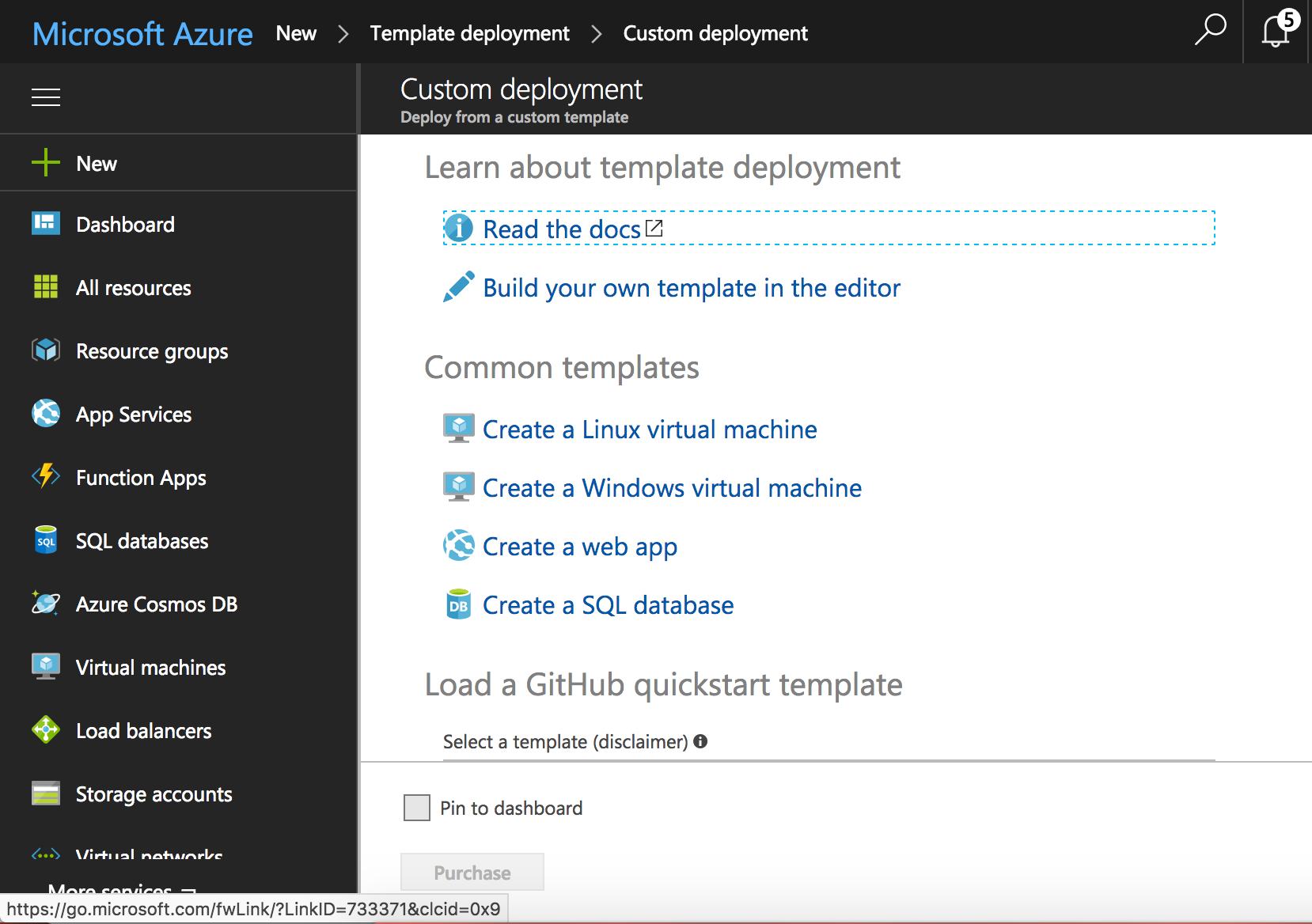
Task: Click the disclaimer info icon
Action: (701, 741)
